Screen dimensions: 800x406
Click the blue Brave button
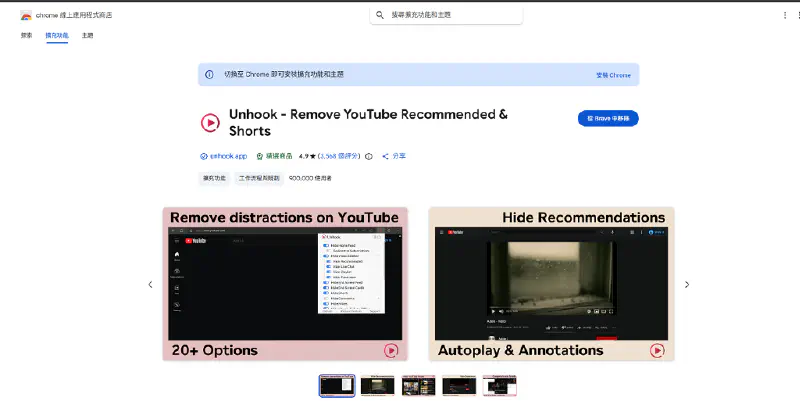[608, 118]
